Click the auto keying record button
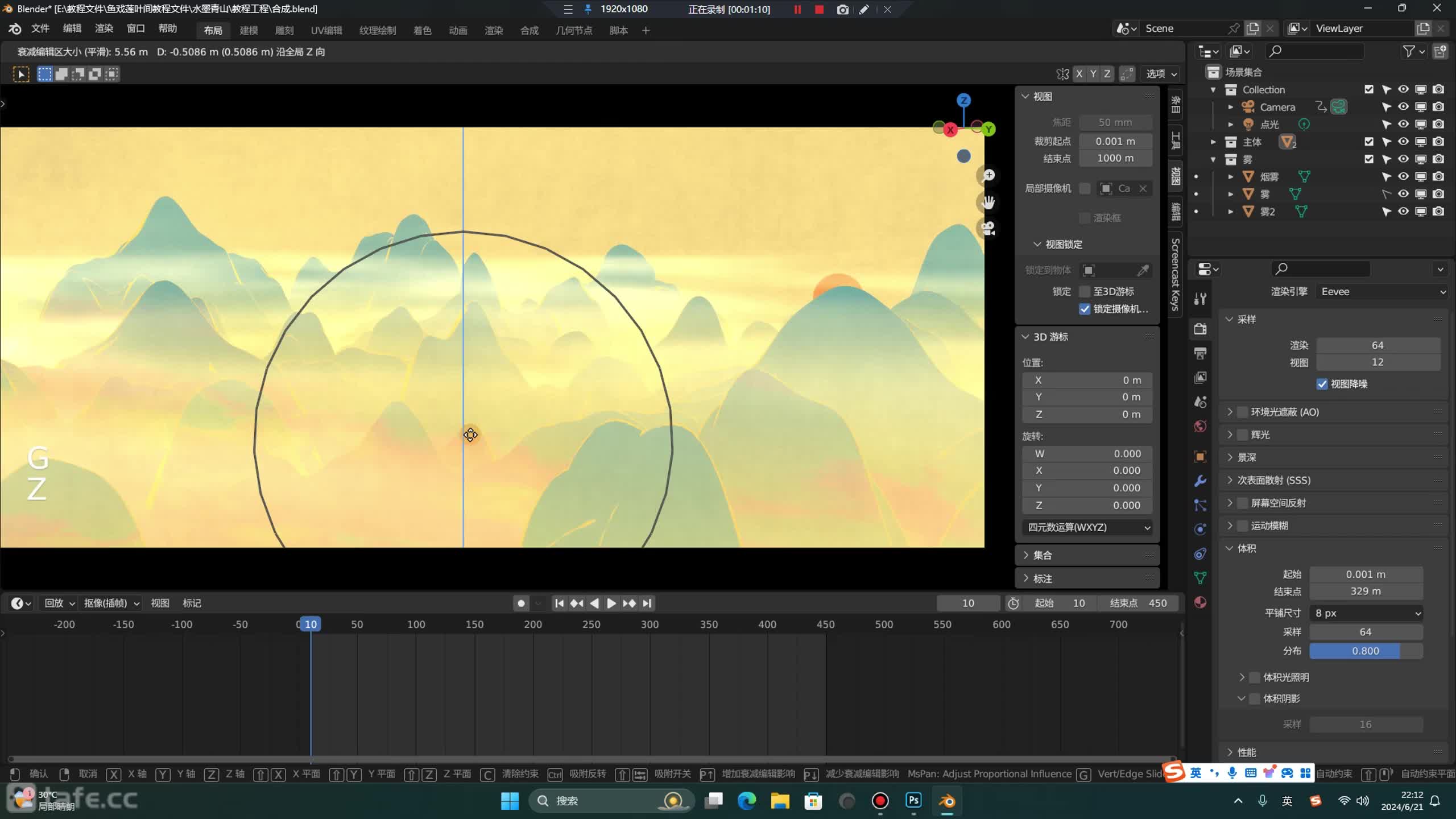Image resolution: width=1456 pixels, height=819 pixels. (x=521, y=603)
